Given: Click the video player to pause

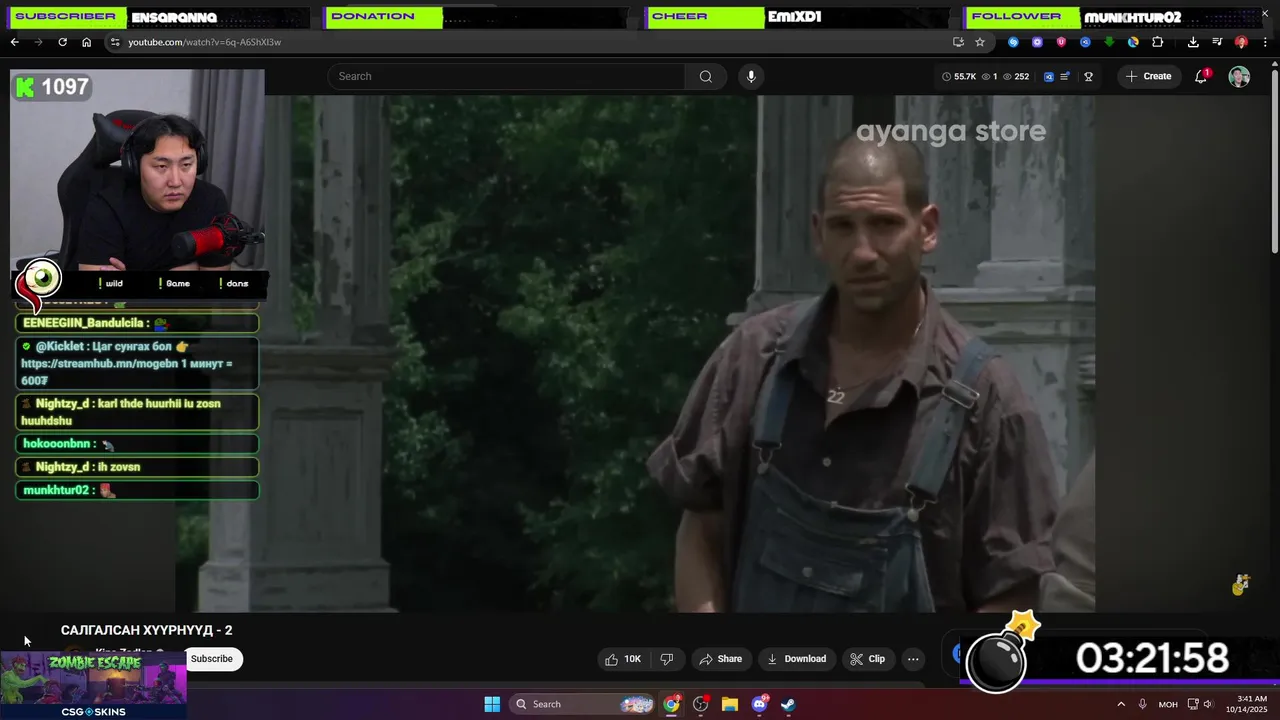Looking at the screenshot, I should pos(635,354).
